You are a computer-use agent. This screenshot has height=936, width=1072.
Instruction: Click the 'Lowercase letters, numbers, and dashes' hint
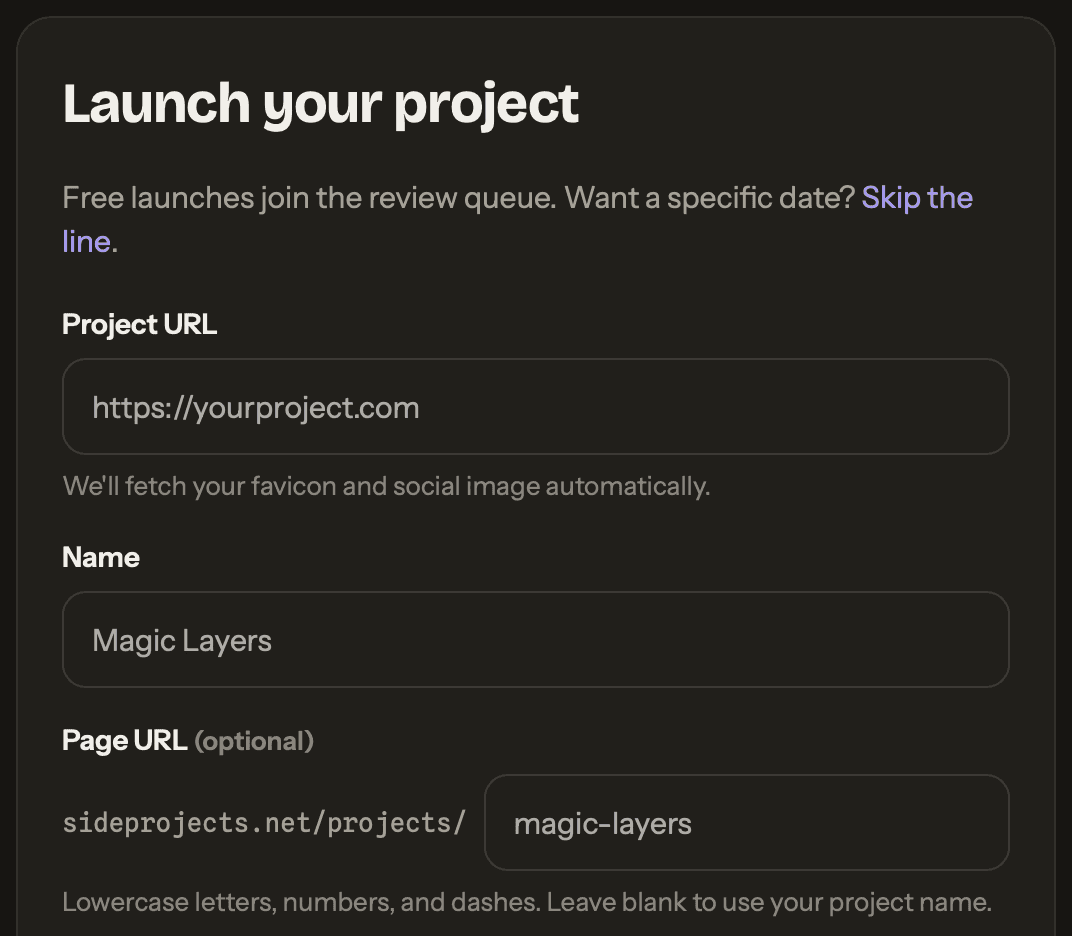point(302,902)
